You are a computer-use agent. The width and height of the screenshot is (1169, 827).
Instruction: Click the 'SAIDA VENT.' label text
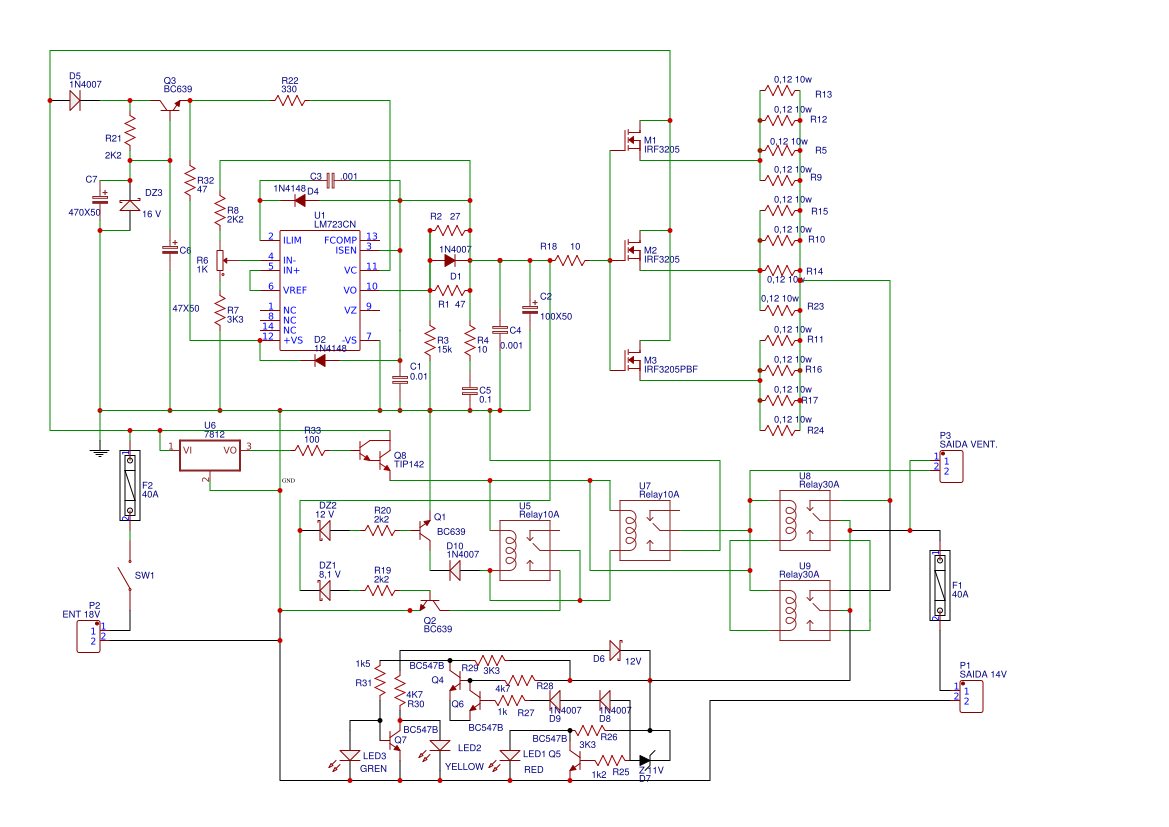pyautogui.click(x=968, y=444)
